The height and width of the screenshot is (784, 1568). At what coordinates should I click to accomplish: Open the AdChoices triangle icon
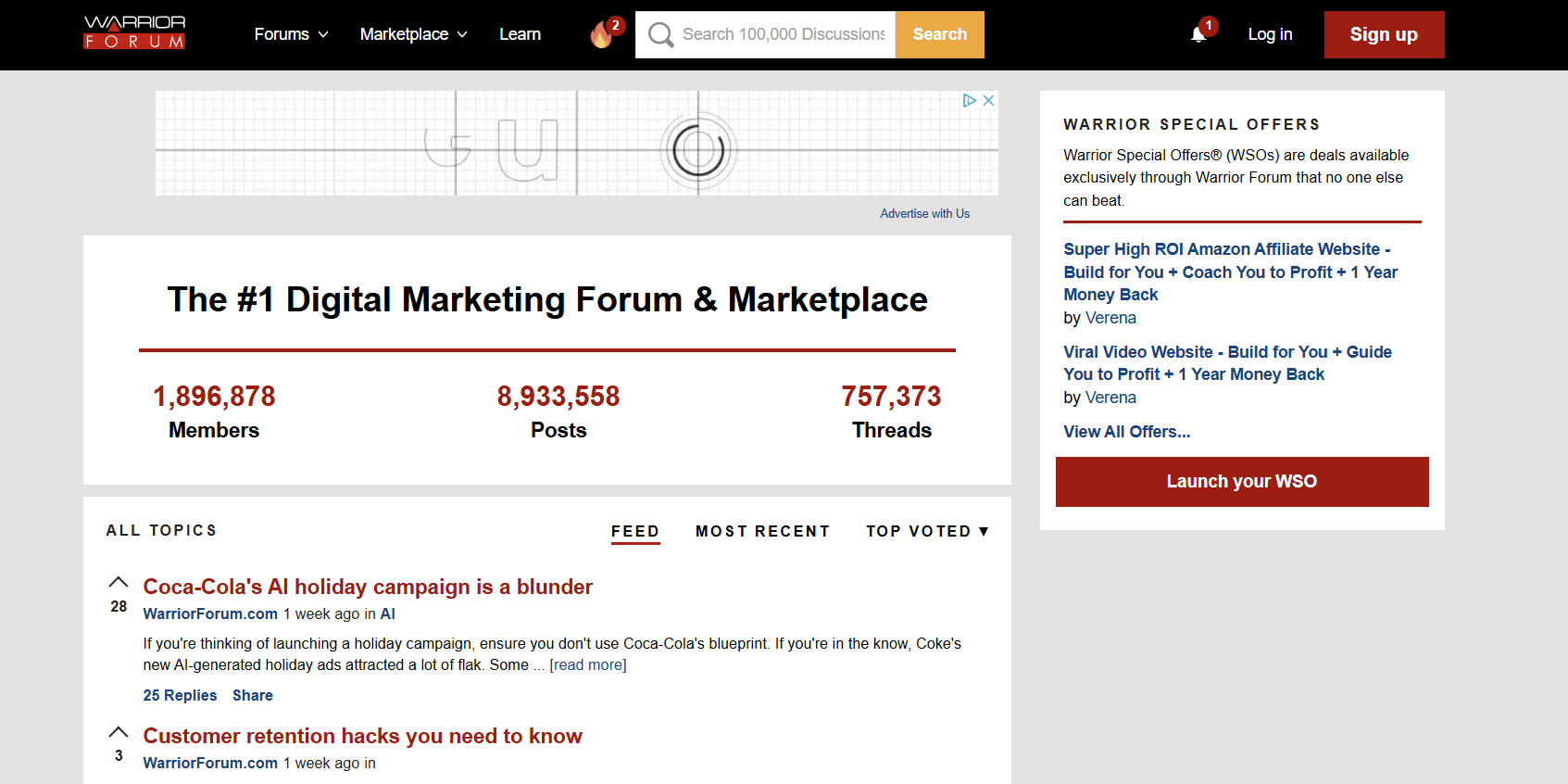click(x=969, y=100)
